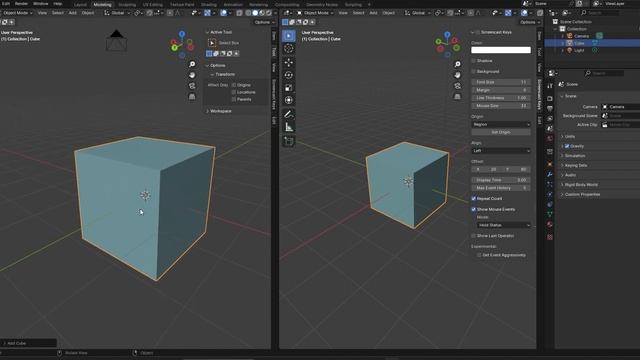Click the pan hand icon in right viewport
640x360 pixels.
click(x=458, y=75)
